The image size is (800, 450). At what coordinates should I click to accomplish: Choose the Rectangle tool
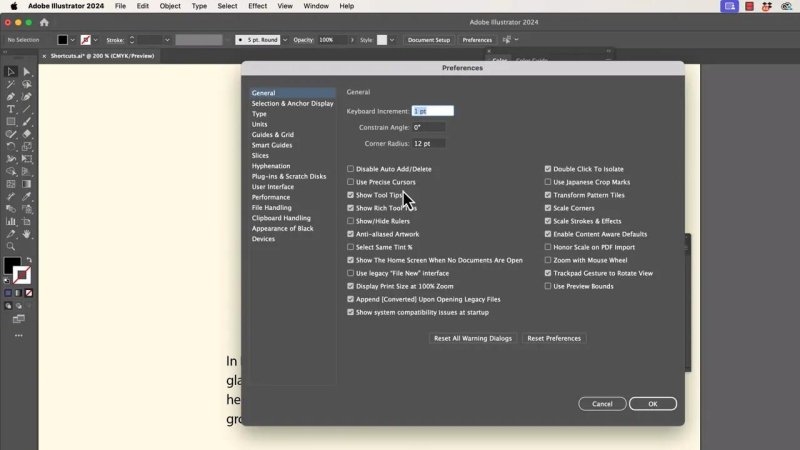(11, 121)
